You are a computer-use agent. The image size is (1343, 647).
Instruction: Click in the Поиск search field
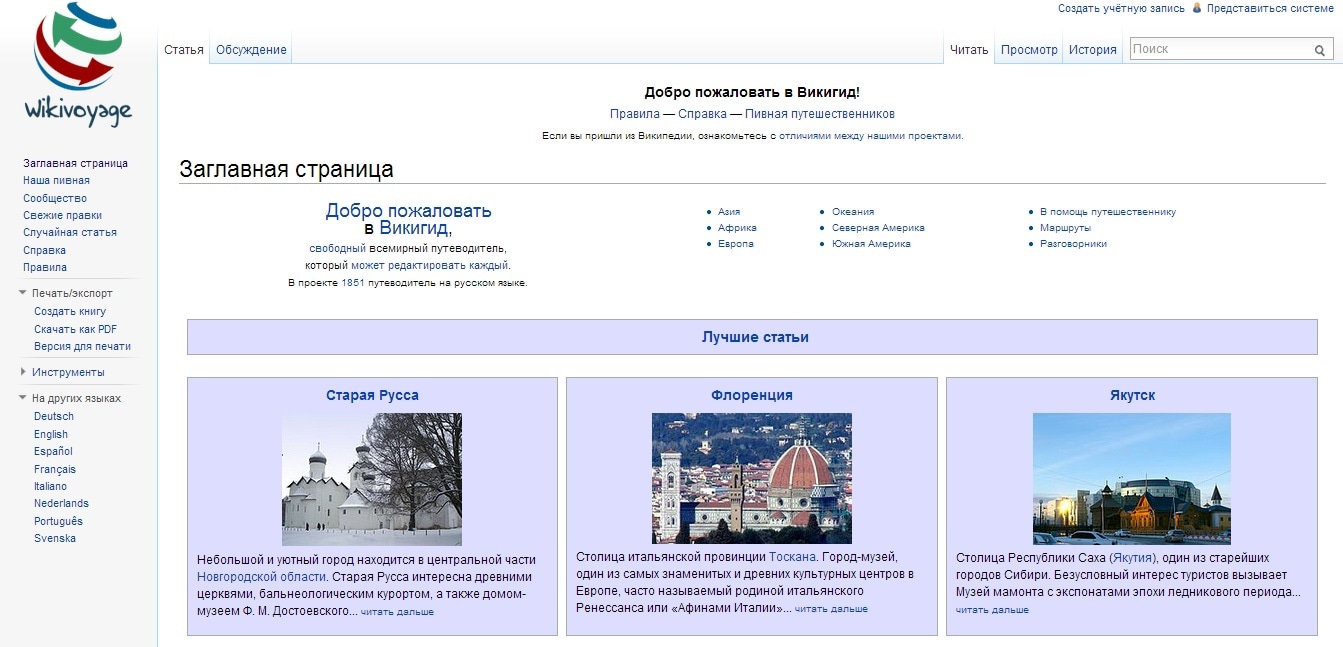click(1220, 49)
